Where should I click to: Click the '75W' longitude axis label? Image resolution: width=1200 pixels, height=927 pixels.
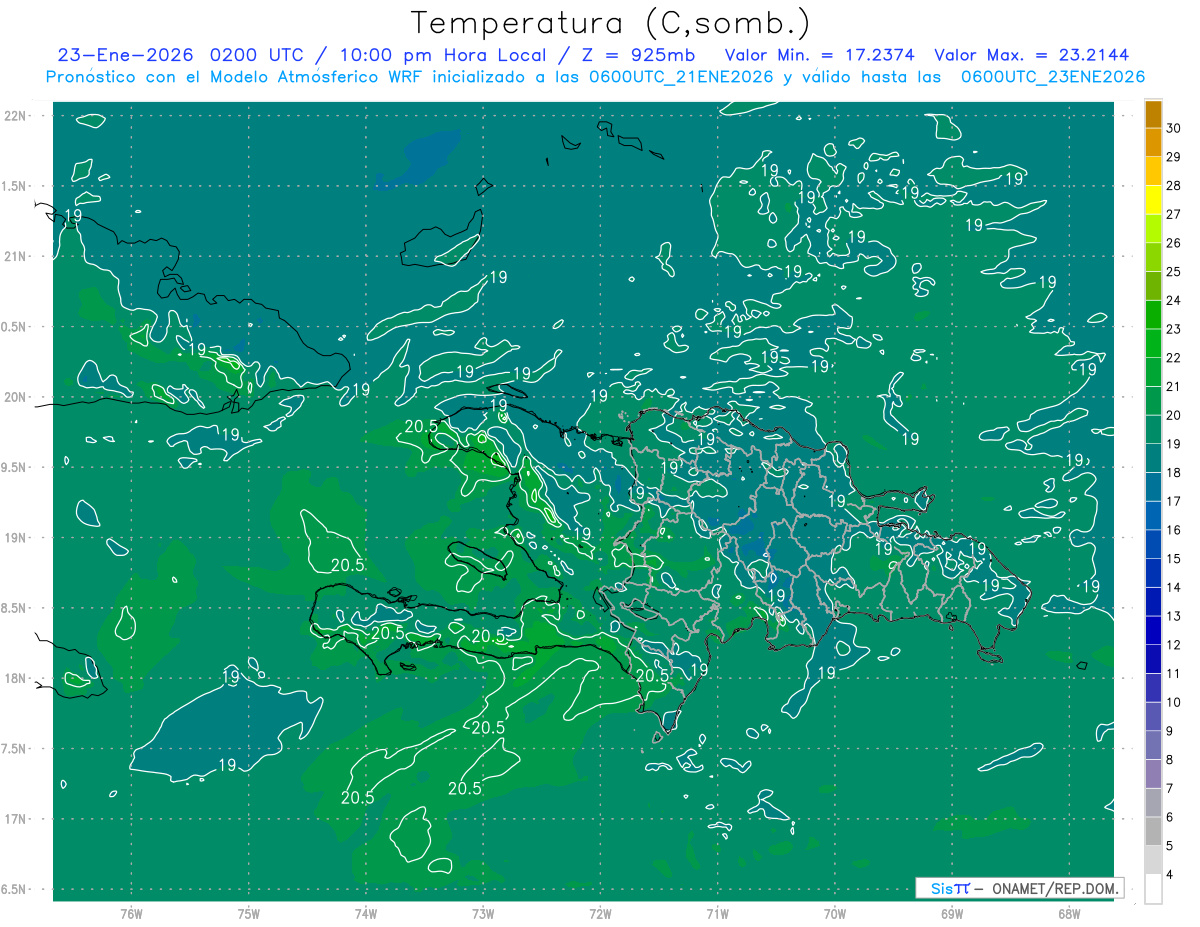click(249, 914)
